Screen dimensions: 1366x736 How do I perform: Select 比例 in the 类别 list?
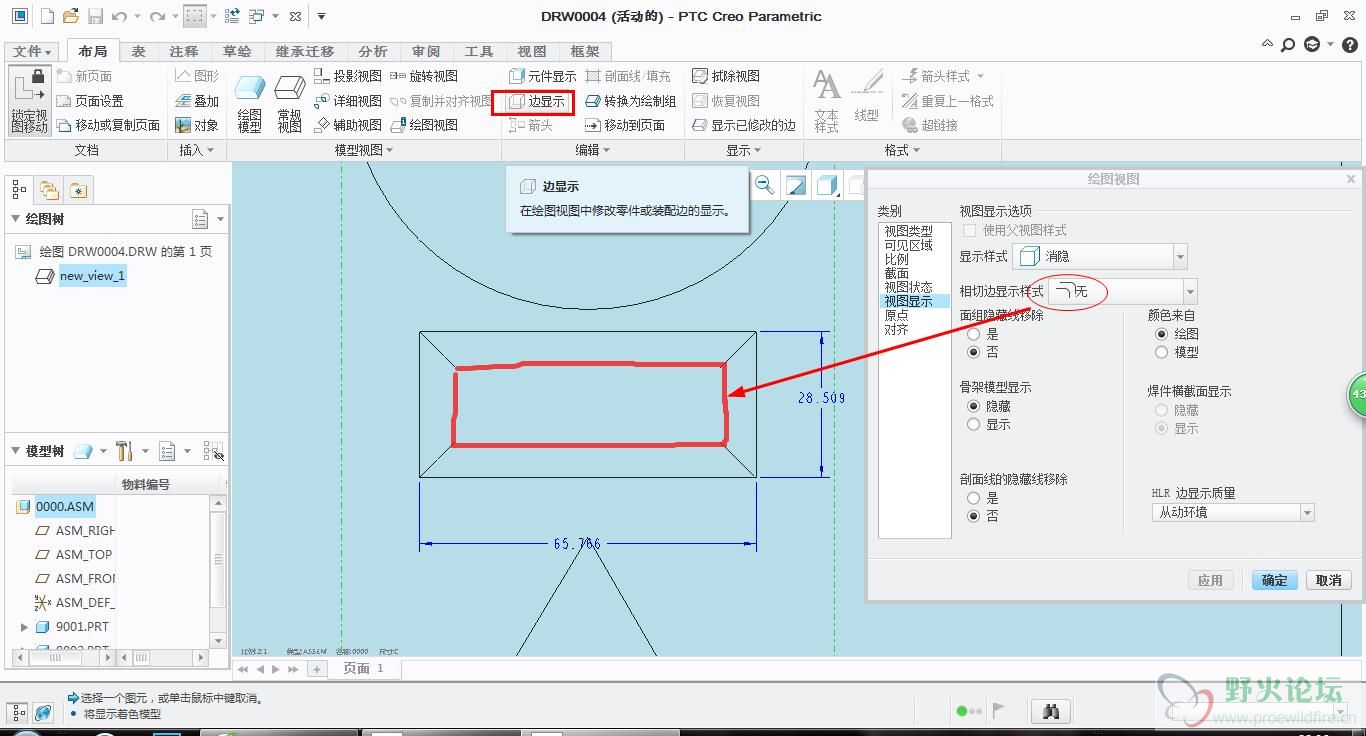(x=896, y=259)
